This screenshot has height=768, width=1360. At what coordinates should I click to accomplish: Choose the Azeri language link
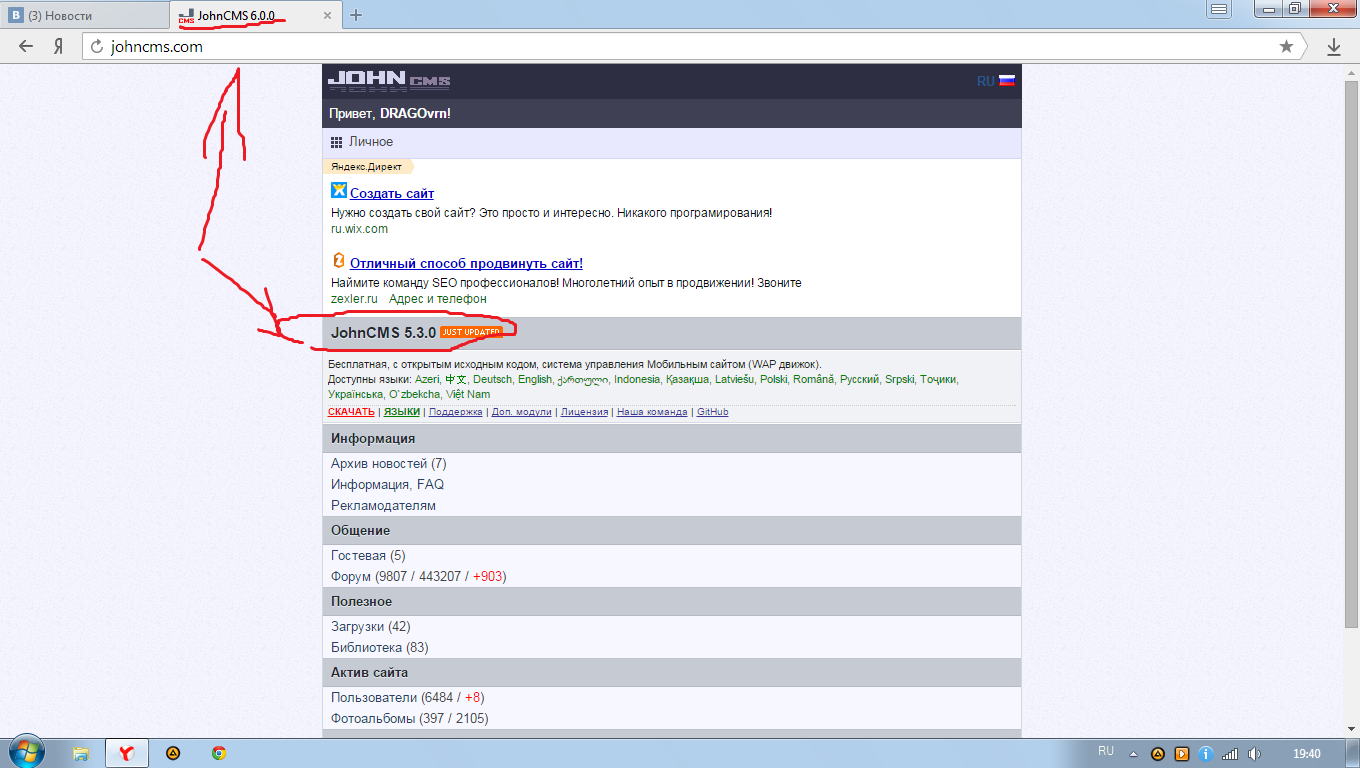(427, 379)
